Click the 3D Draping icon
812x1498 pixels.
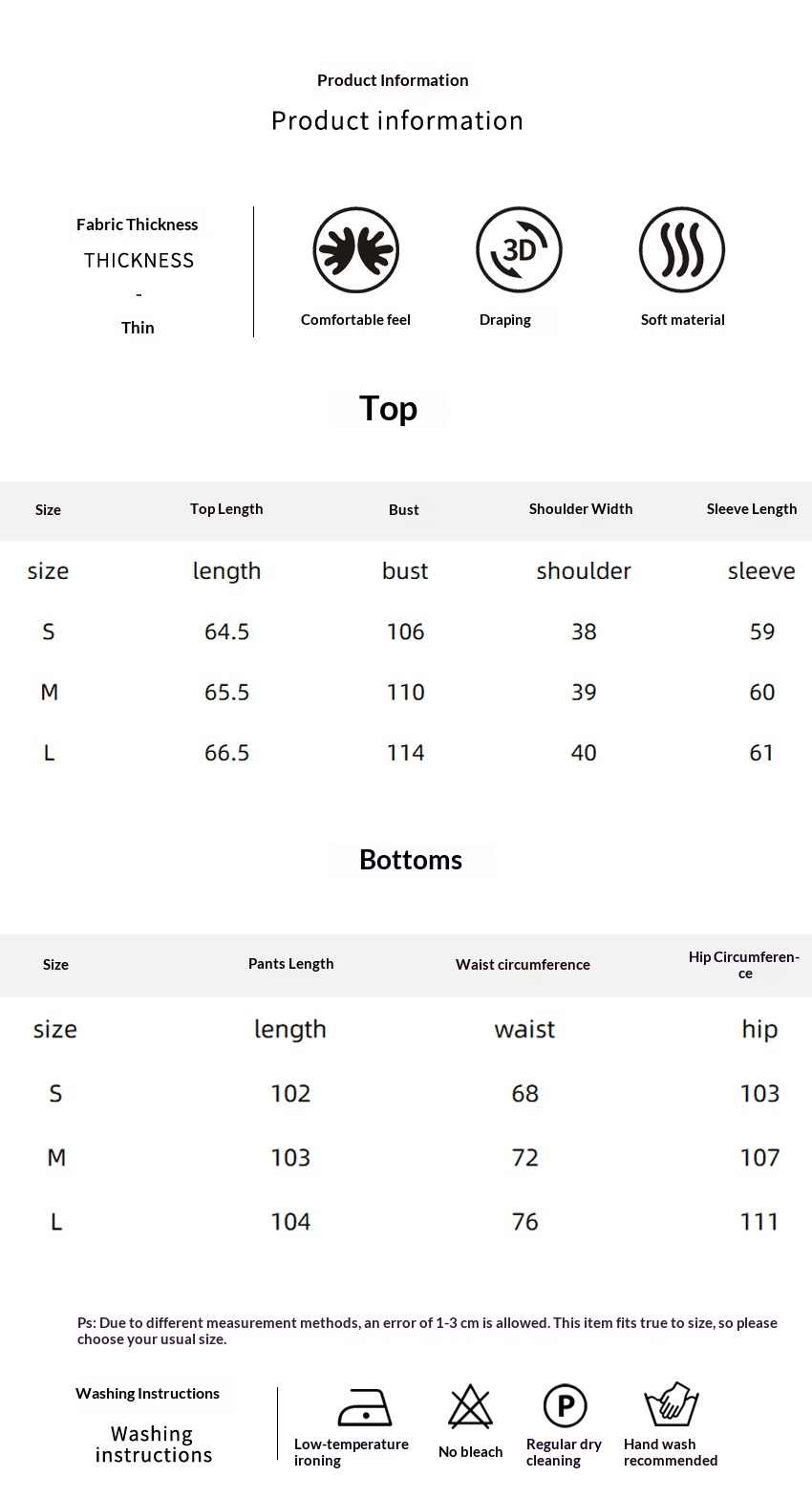pyautogui.click(x=519, y=250)
